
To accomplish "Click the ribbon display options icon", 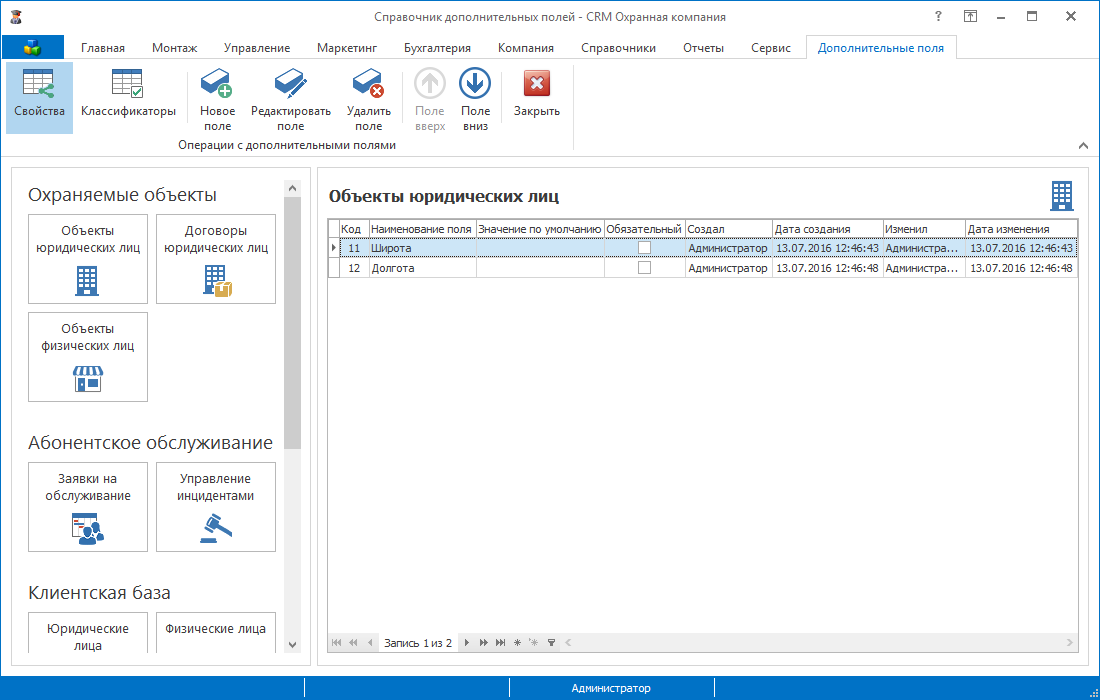I will (x=970, y=16).
